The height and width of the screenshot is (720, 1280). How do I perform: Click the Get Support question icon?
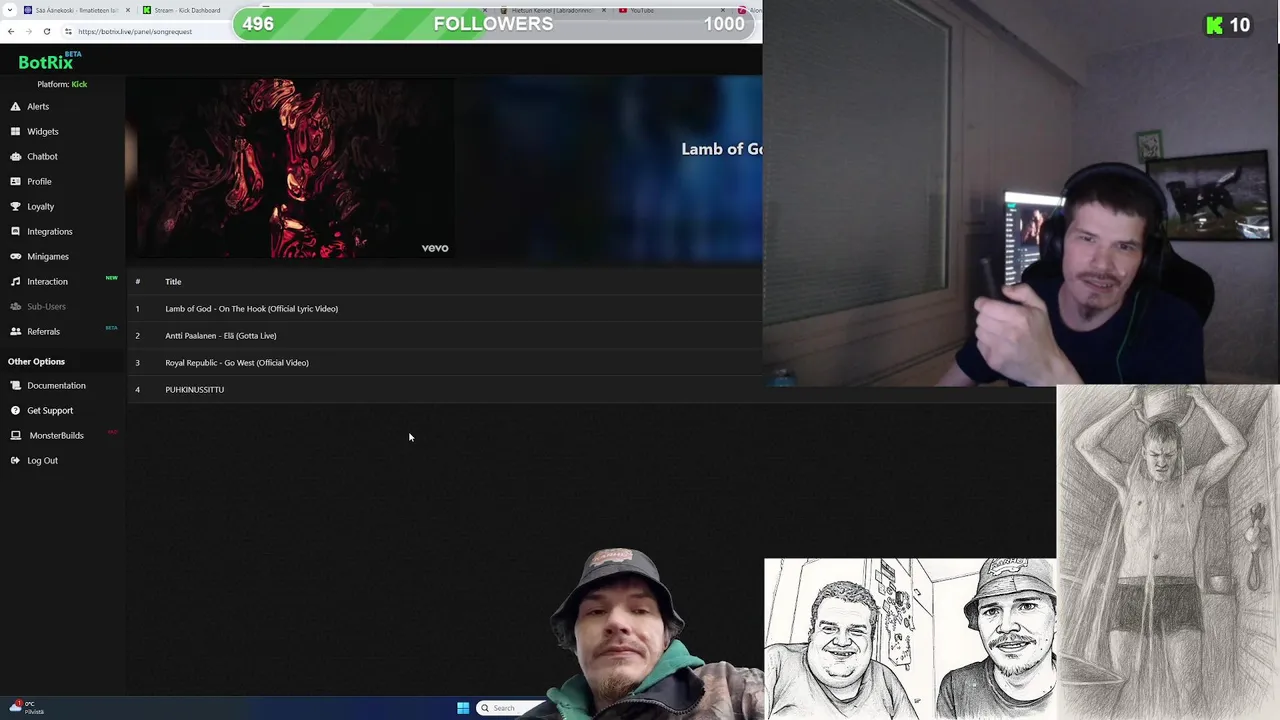click(16, 410)
